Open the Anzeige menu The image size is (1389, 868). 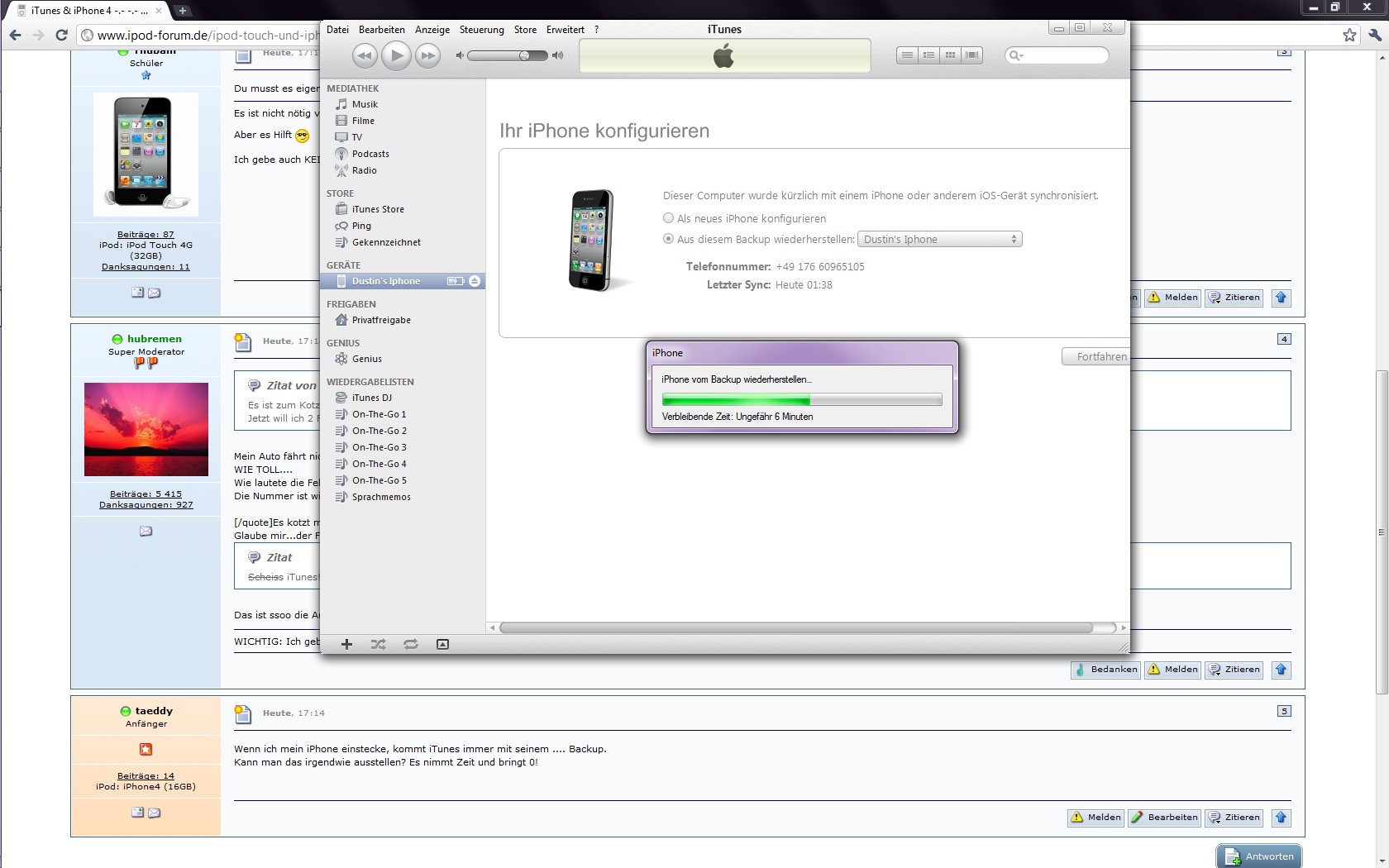pos(432,29)
